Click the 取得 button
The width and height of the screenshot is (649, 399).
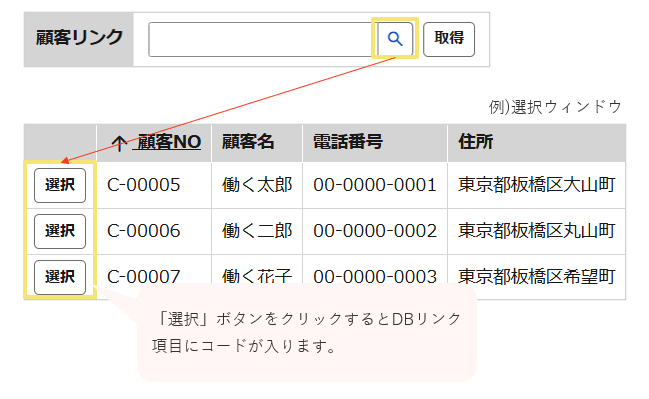[x=449, y=39]
